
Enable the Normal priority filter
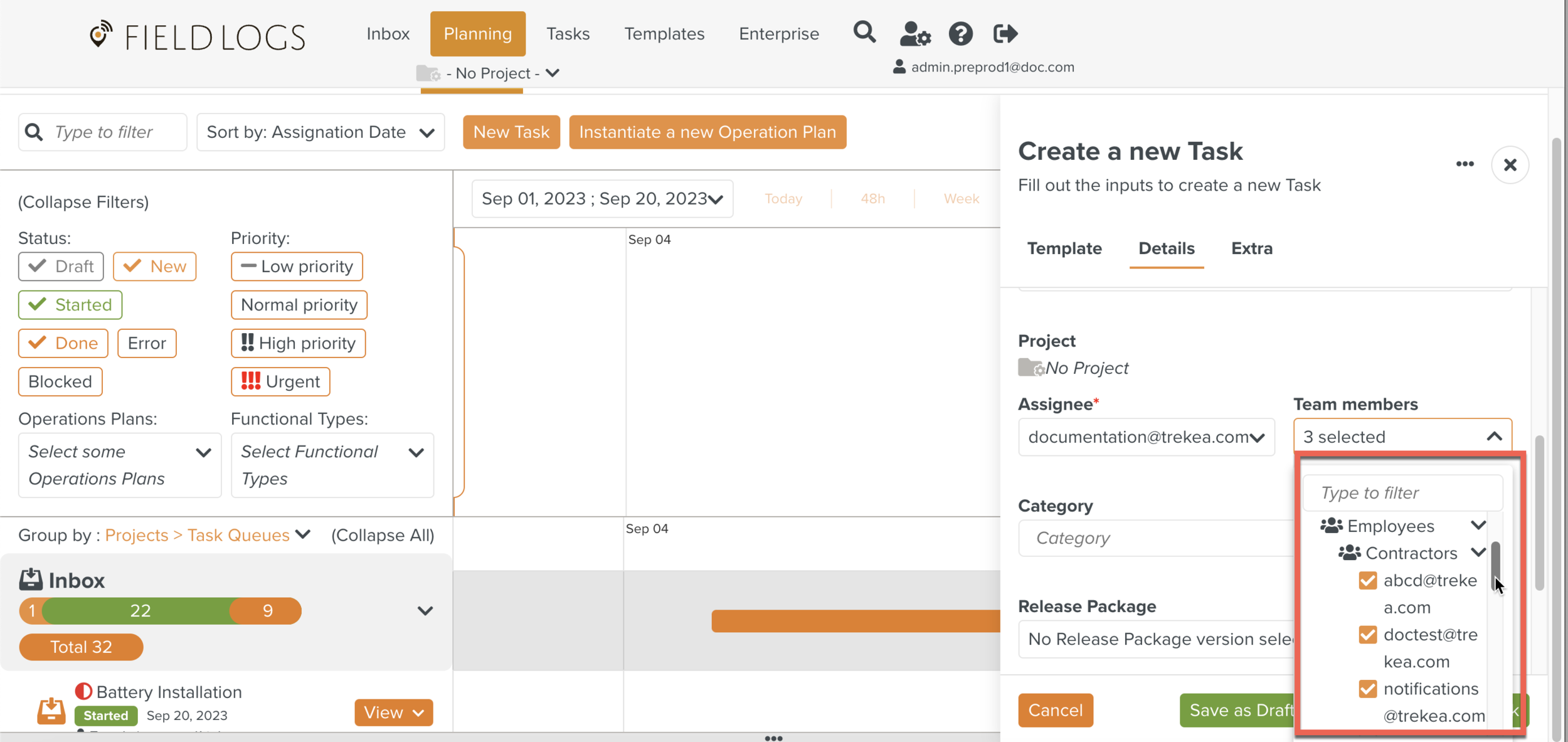click(x=299, y=305)
